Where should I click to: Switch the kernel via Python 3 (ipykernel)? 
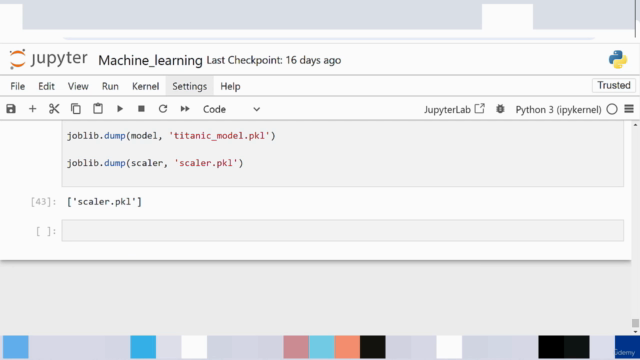point(558,109)
